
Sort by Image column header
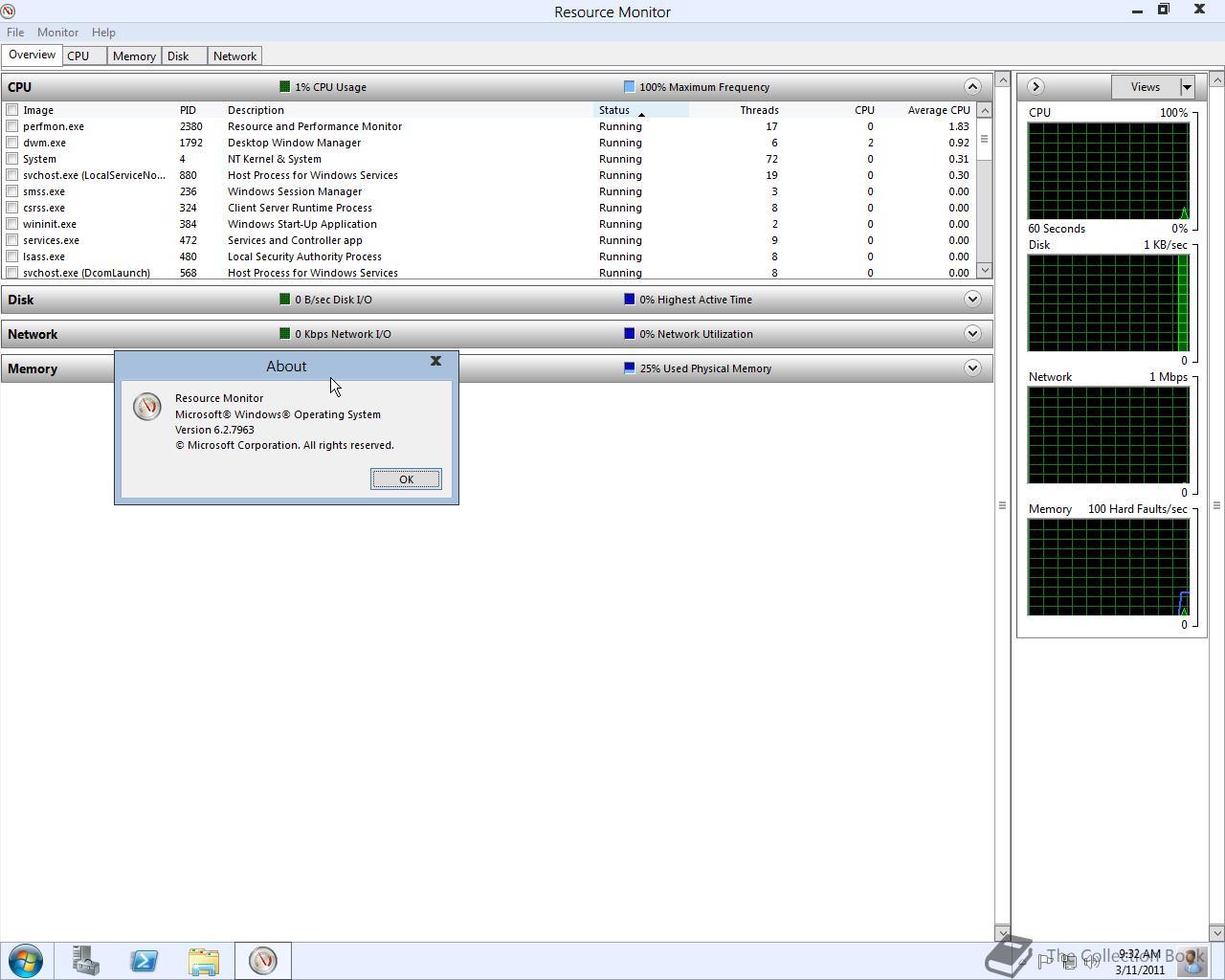point(97,110)
